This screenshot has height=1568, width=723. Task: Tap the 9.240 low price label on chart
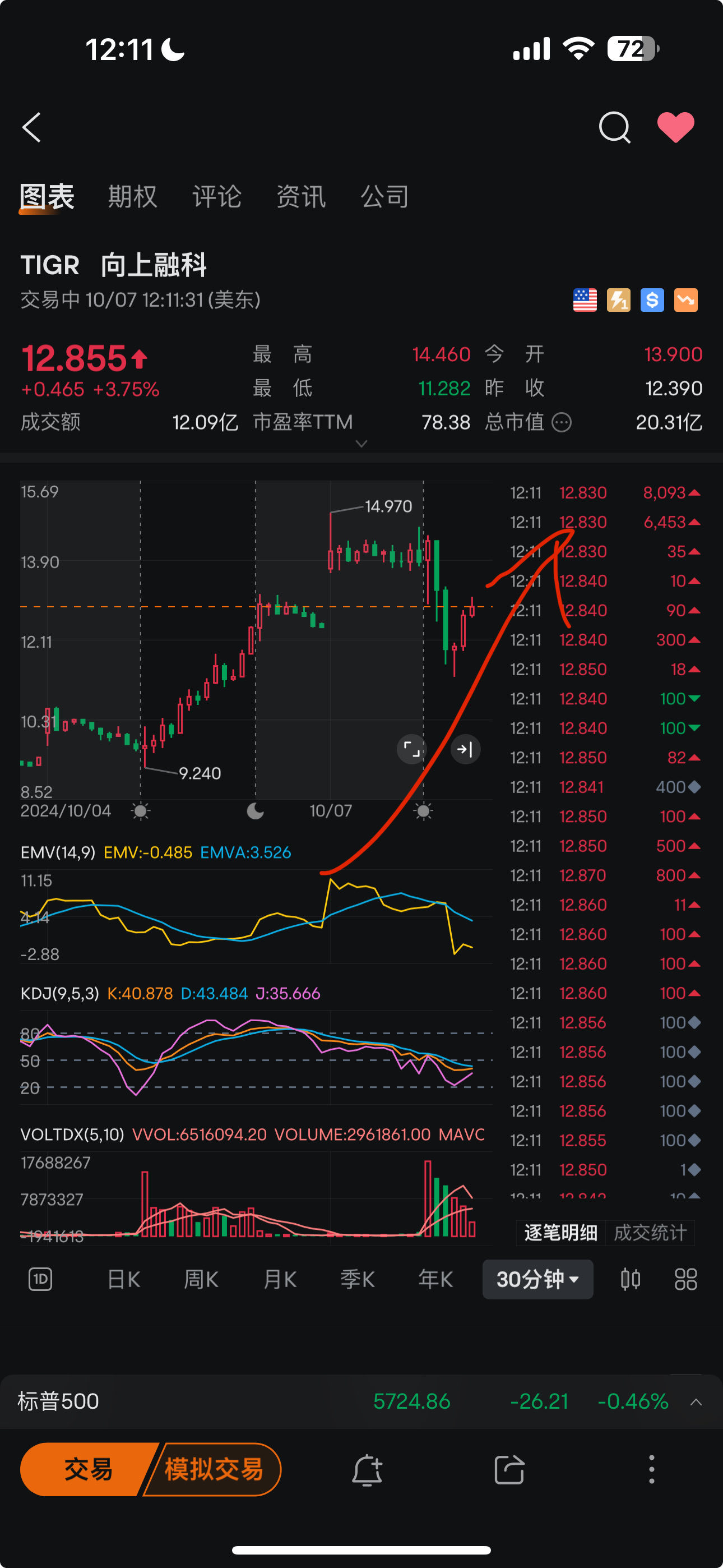(x=200, y=773)
